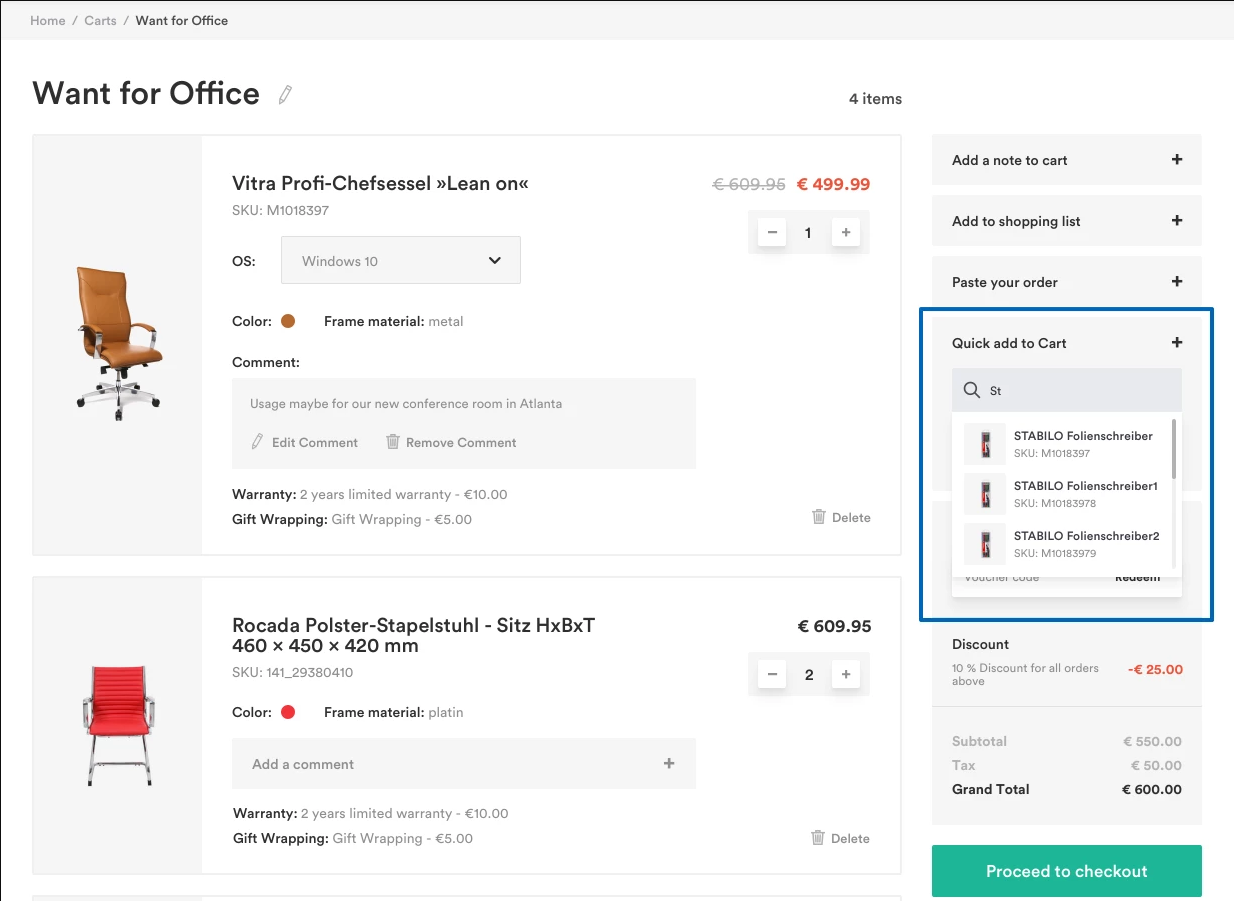Viewport: 1234px width, 901px height.
Task: Go to Carts breadcrumb
Action: tap(100, 20)
